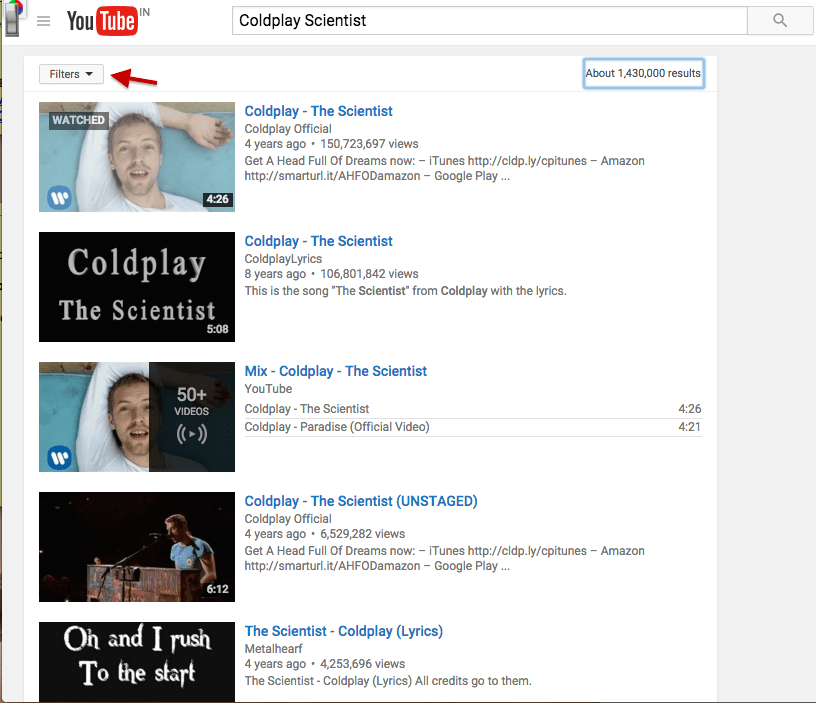Image resolution: width=816 pixels, height=703 pixels.
Task: Click the 50+ videos mix radio icon
Action: pos(192,433)
